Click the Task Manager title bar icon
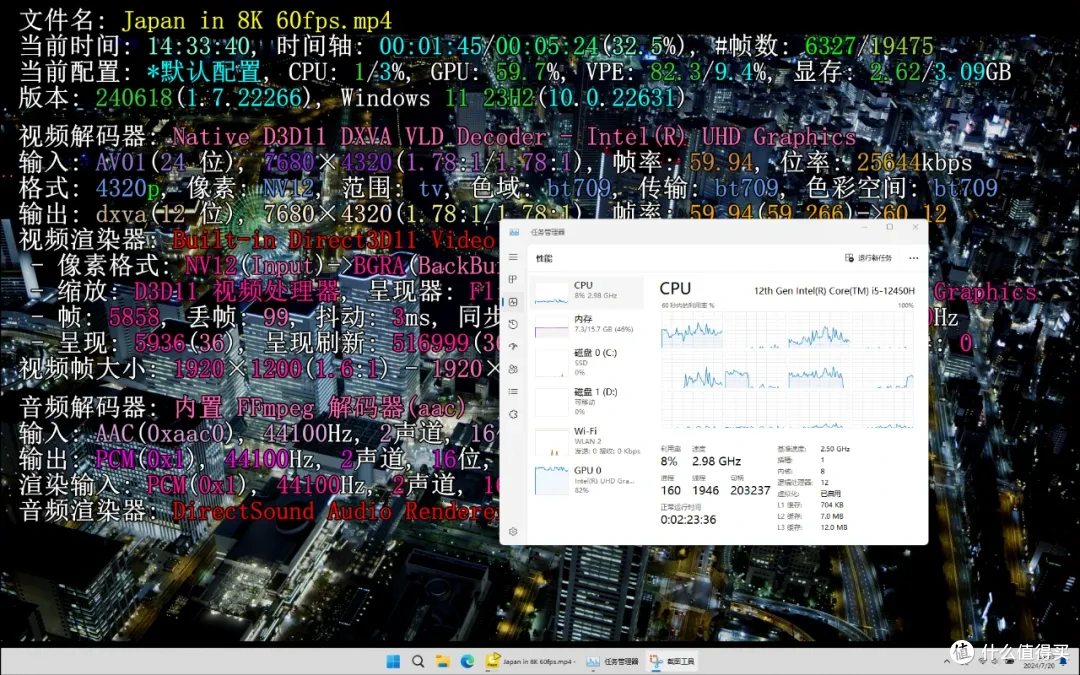 [x=514, y=232]
